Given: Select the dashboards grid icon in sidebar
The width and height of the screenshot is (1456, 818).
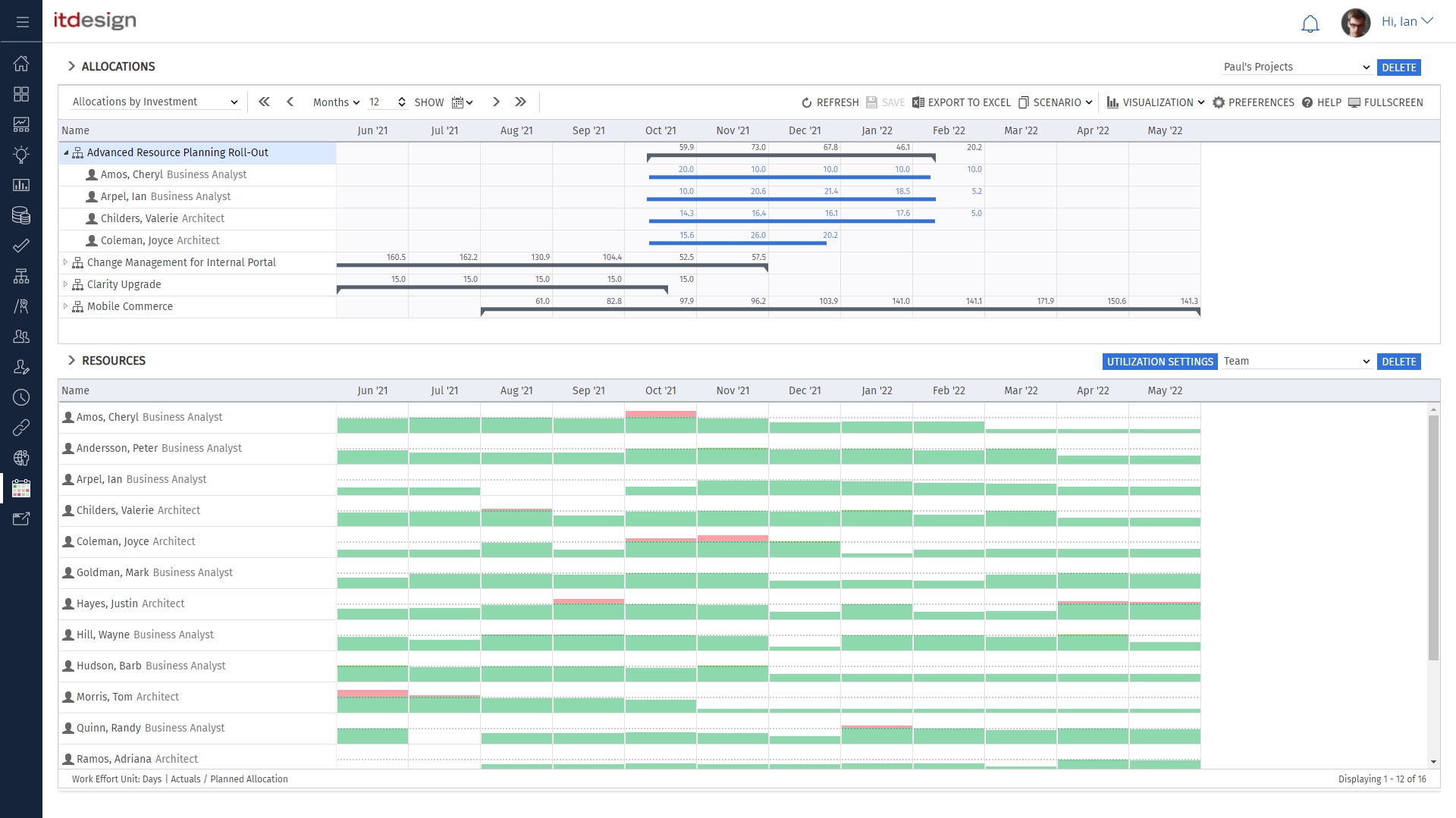Looking at the screenshot, I should [21, 94].
